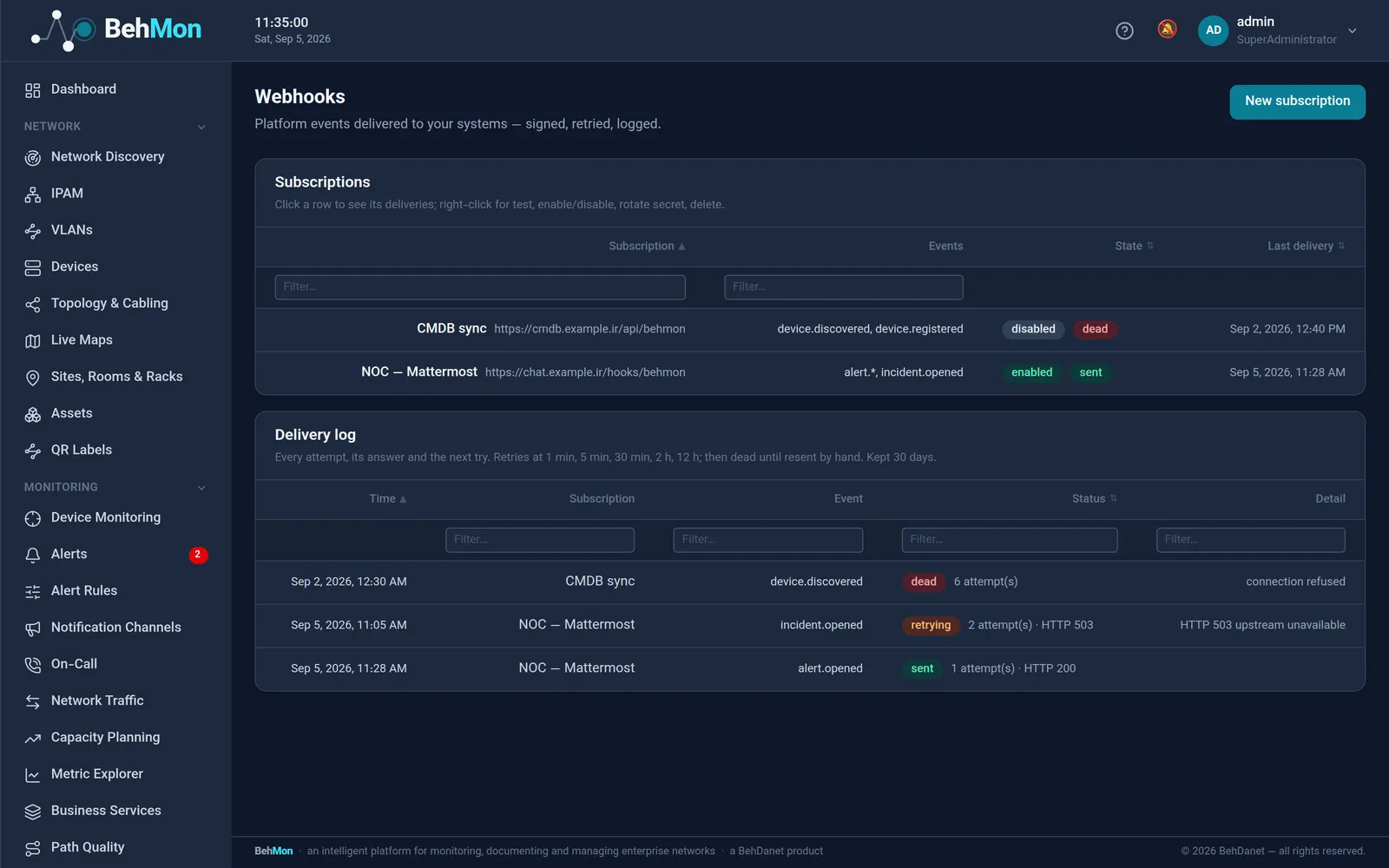Click the red Alerts count badge
Viewport: 1389px width, 868px height.
198,555
